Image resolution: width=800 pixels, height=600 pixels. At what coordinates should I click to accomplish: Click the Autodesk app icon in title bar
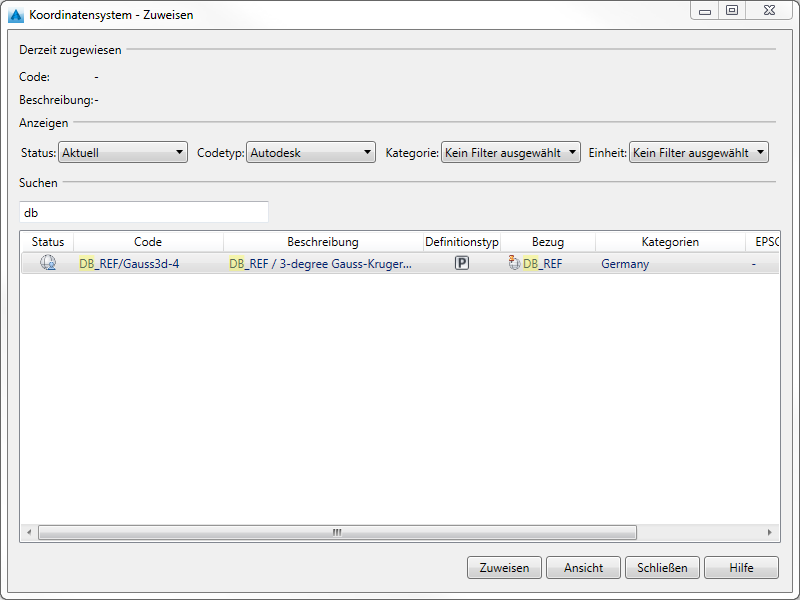15,15
